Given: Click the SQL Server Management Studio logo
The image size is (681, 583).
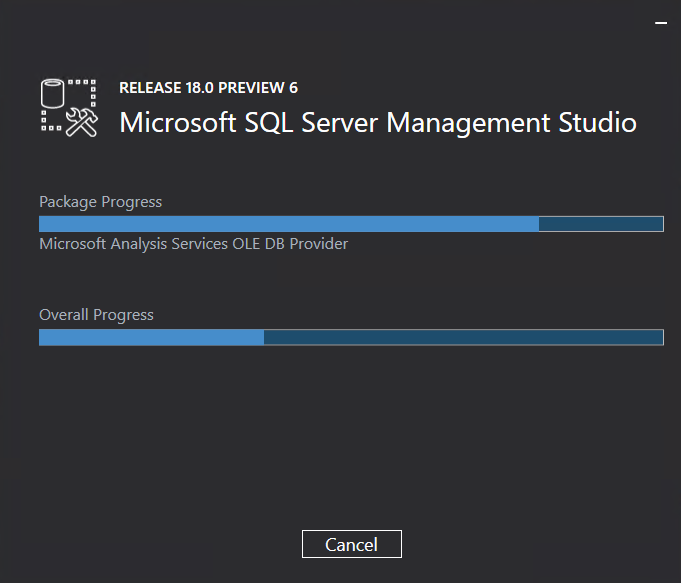Looking at the screenshot, I should click(x=69, y=108).
